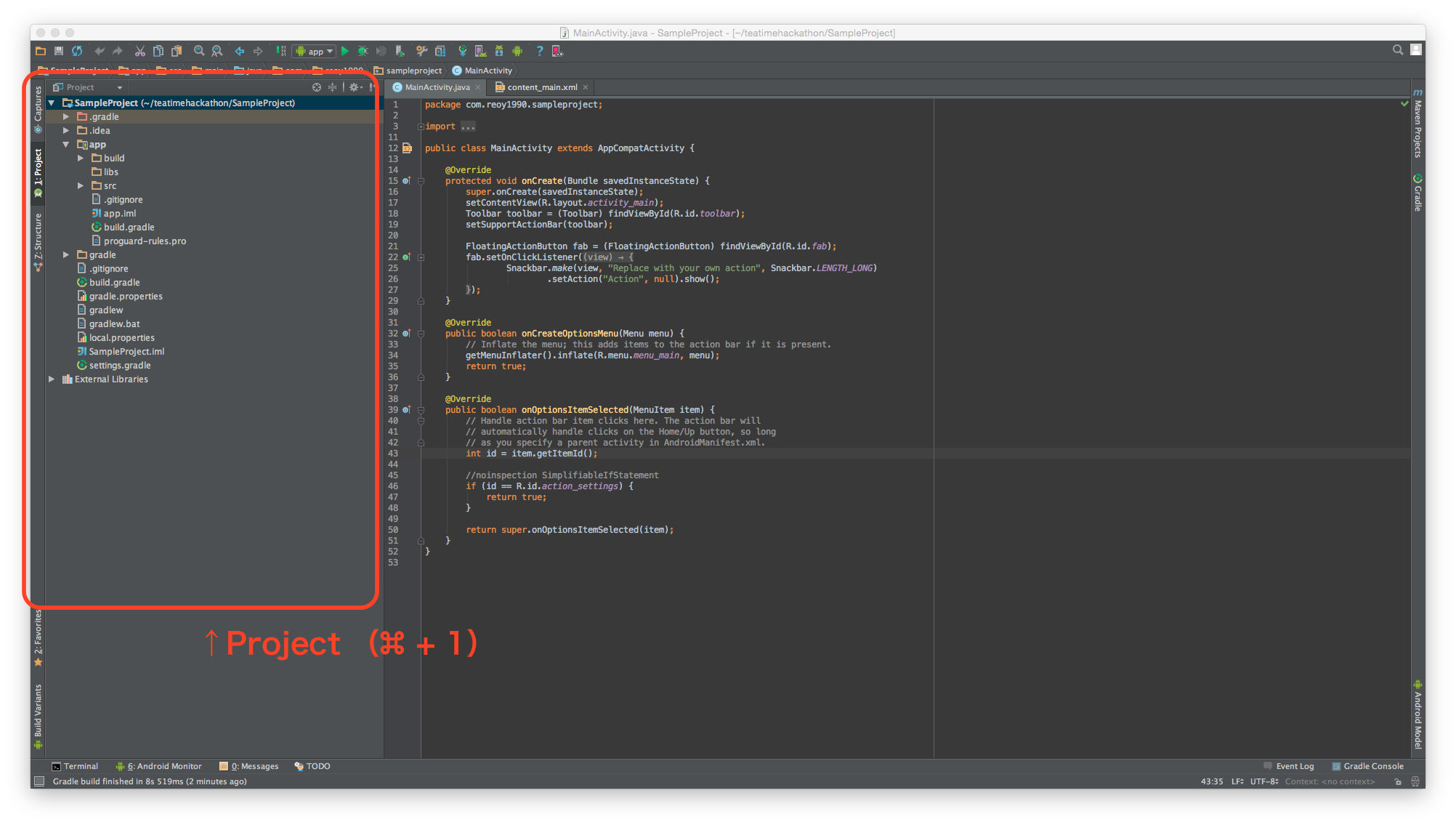Click scroll-from-source target icon in Project panel

tap(317, 87)
